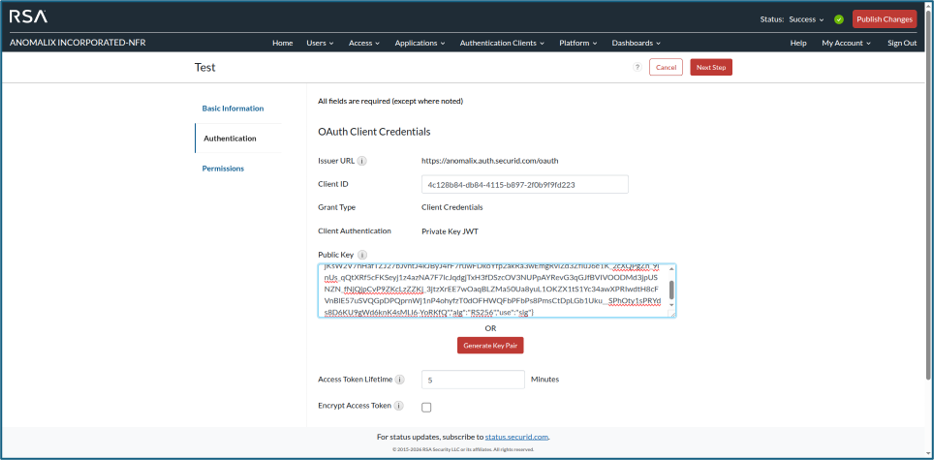Click the Publish Changes button

pos(885,19)
